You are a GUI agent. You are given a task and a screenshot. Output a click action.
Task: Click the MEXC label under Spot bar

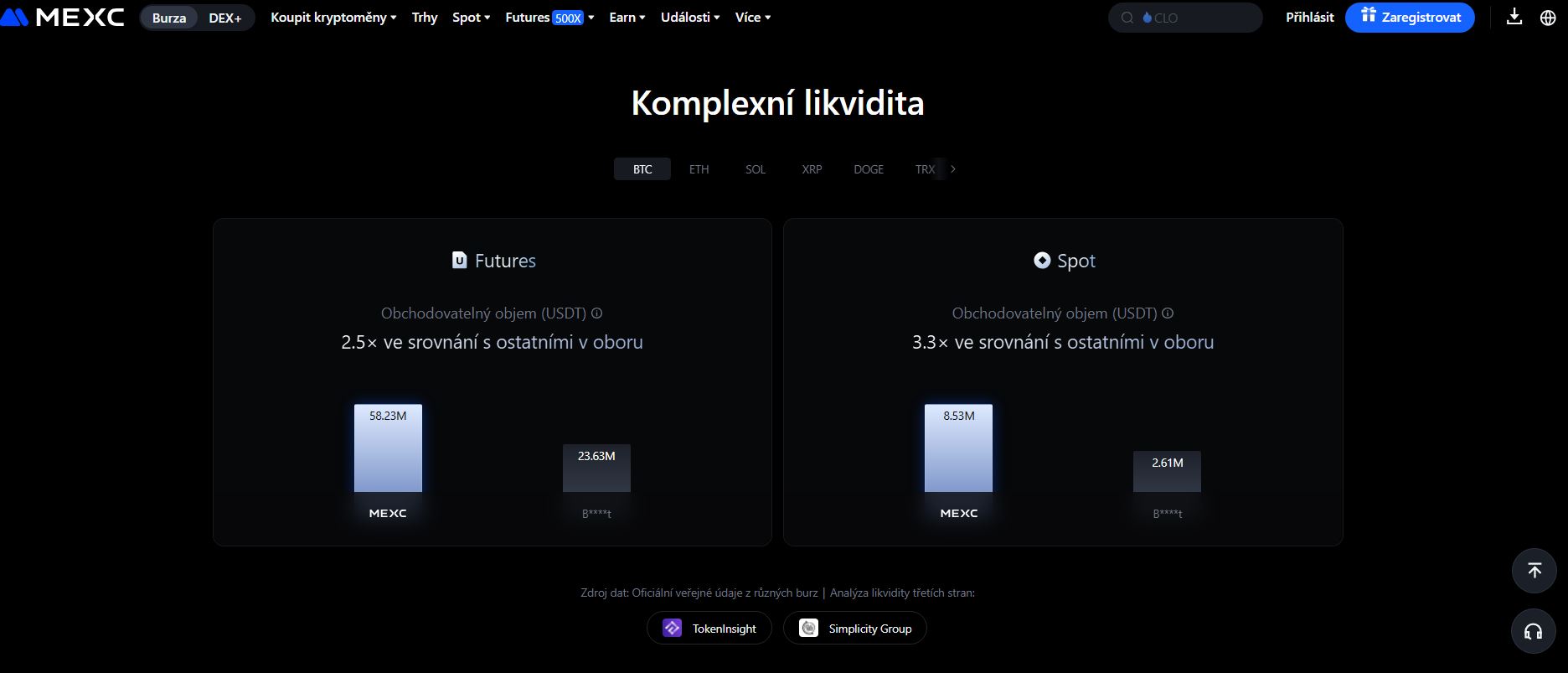(958, 513)
